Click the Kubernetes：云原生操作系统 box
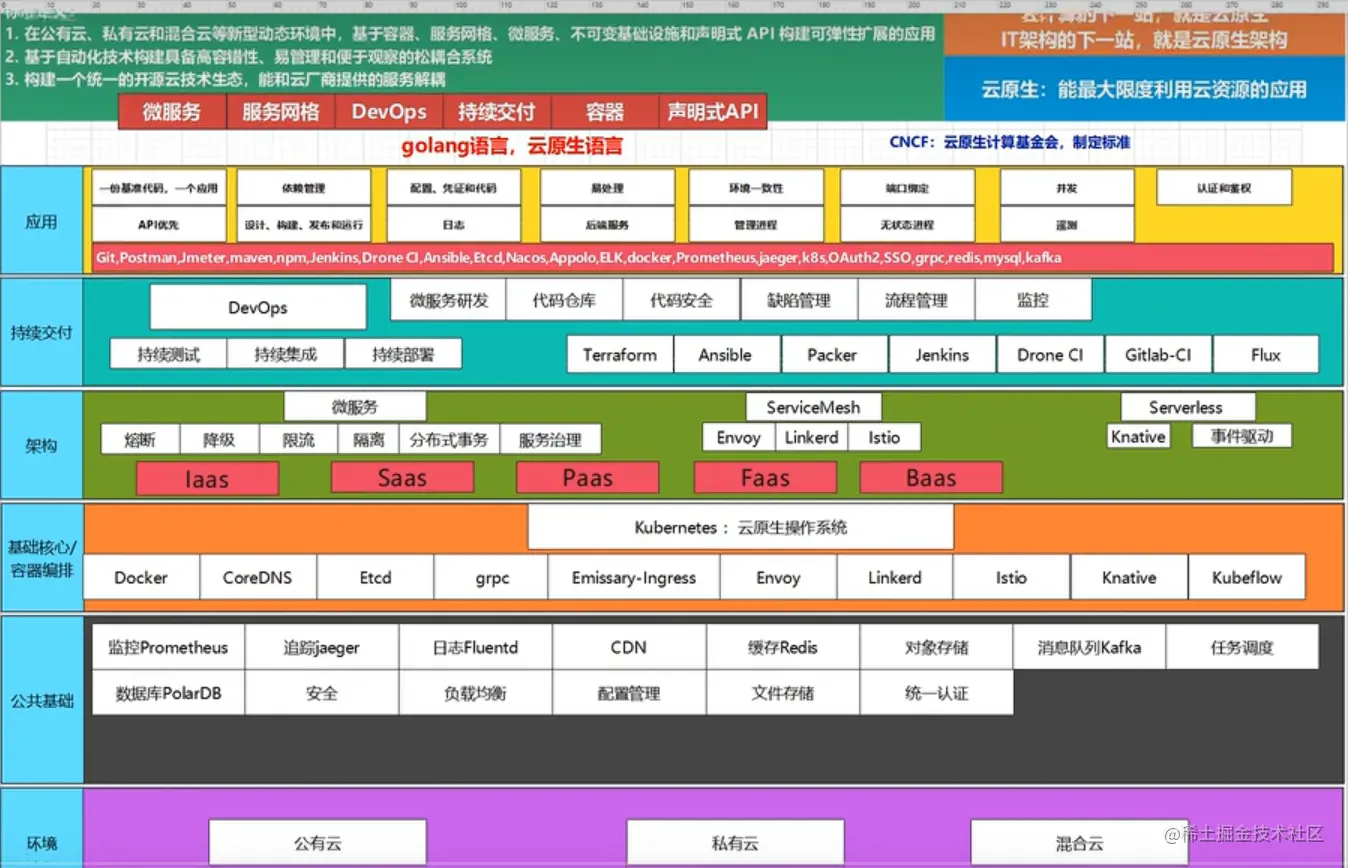 [741, 527]
